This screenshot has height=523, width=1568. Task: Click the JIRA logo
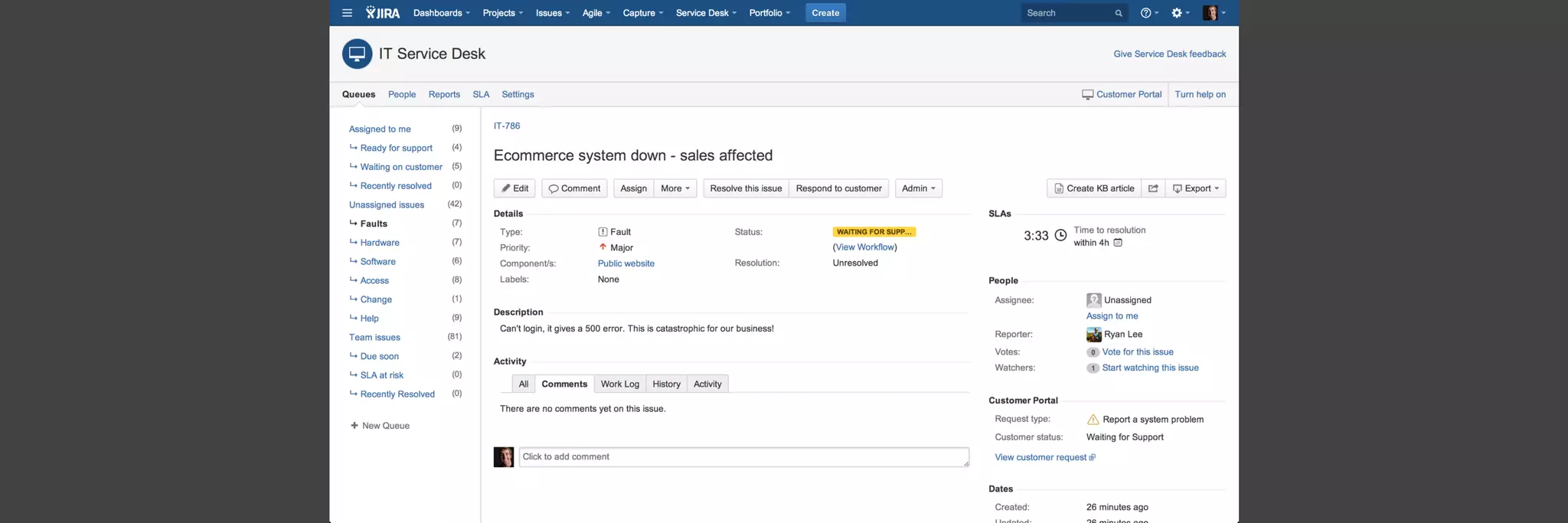[383, 13]
